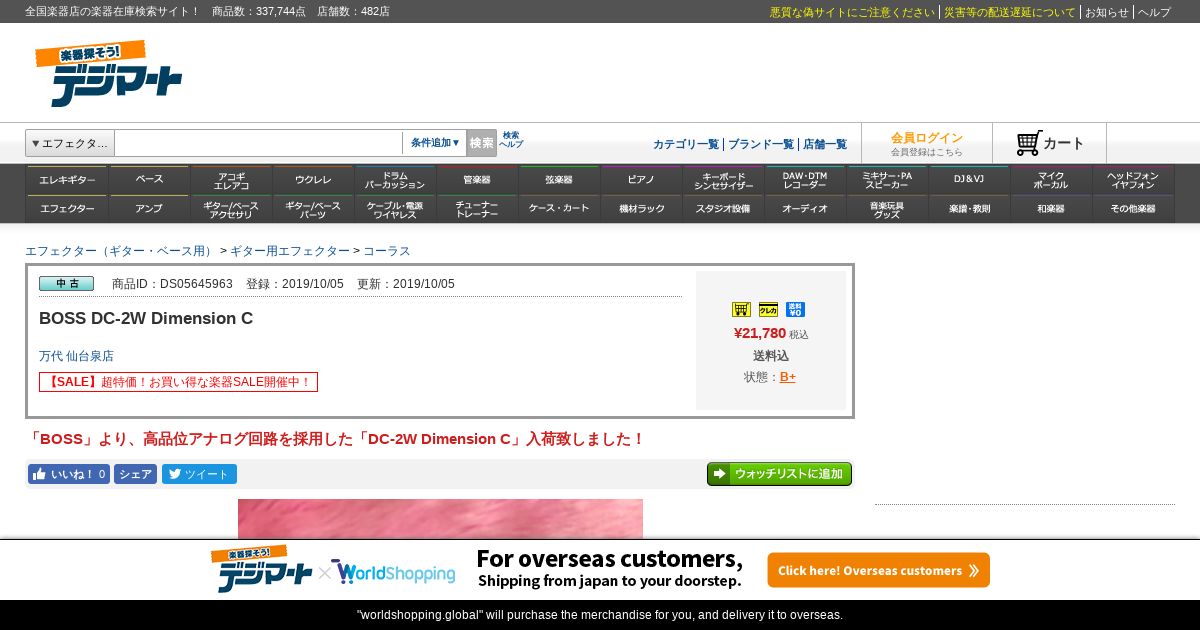Expand the add-conditions dropdown
1200x630 pixels.
pyautogui.click(x=434, y=143)
